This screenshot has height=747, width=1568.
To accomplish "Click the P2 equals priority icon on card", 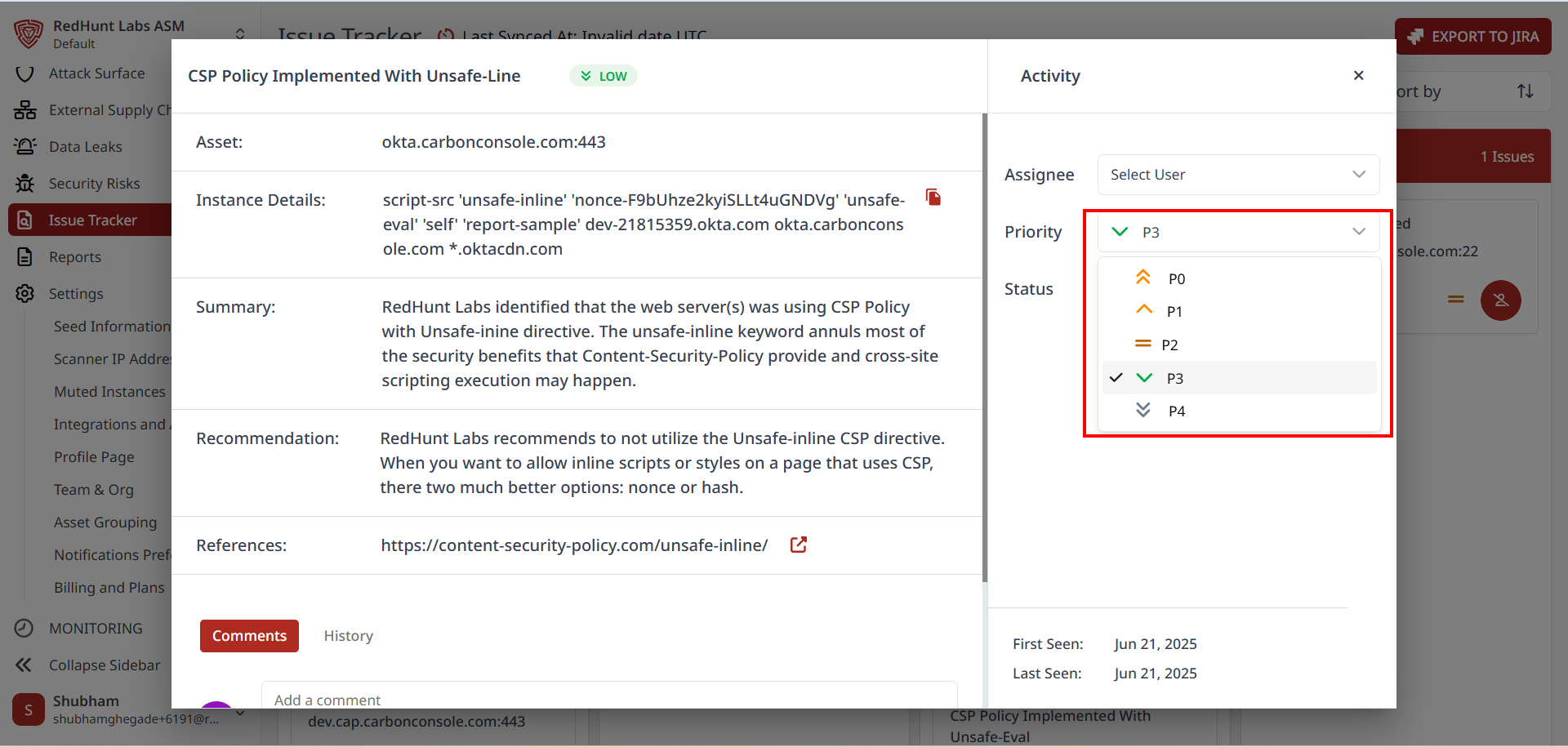I will (1456, 300).
